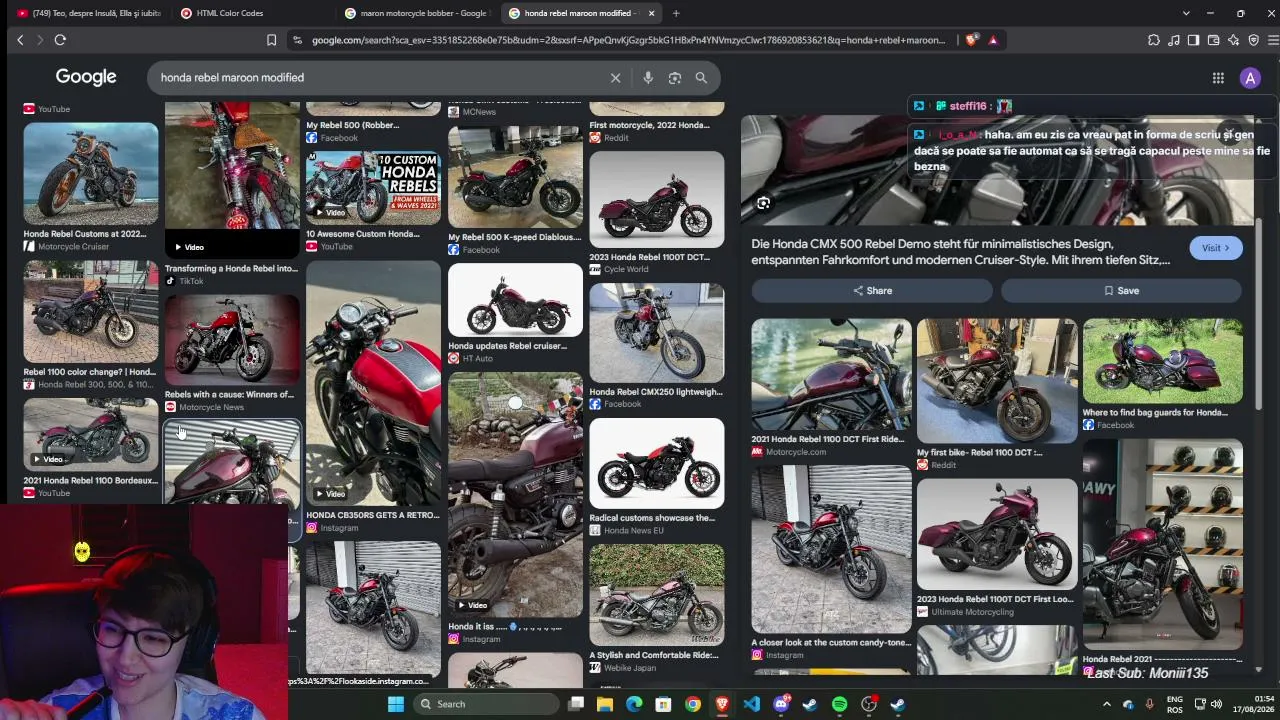
Task: Open the Google apps grid
Action: click(1218, 78)
